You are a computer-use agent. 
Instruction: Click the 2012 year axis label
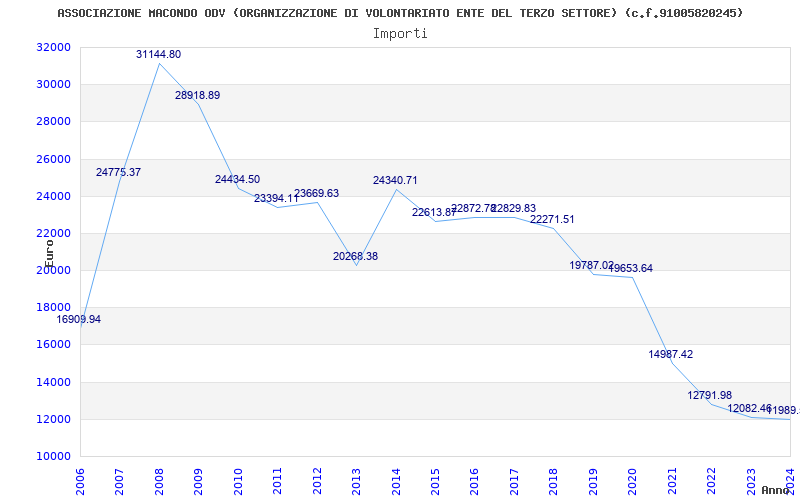(x=317, y=480)
